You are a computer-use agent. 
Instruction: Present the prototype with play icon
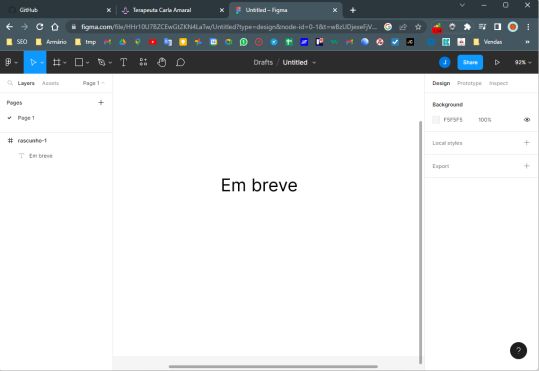(x=497, y=62)
